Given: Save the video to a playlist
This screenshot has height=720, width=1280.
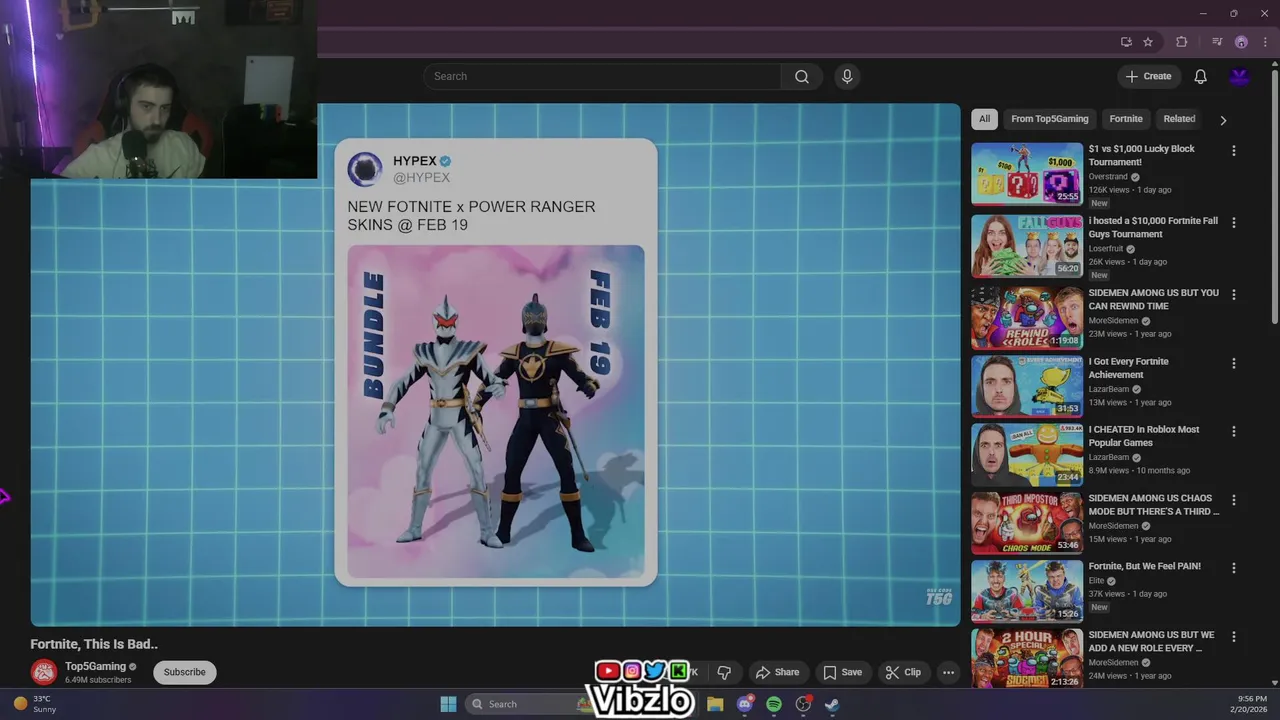Looking at the screenshot, I should click(842, 672).
